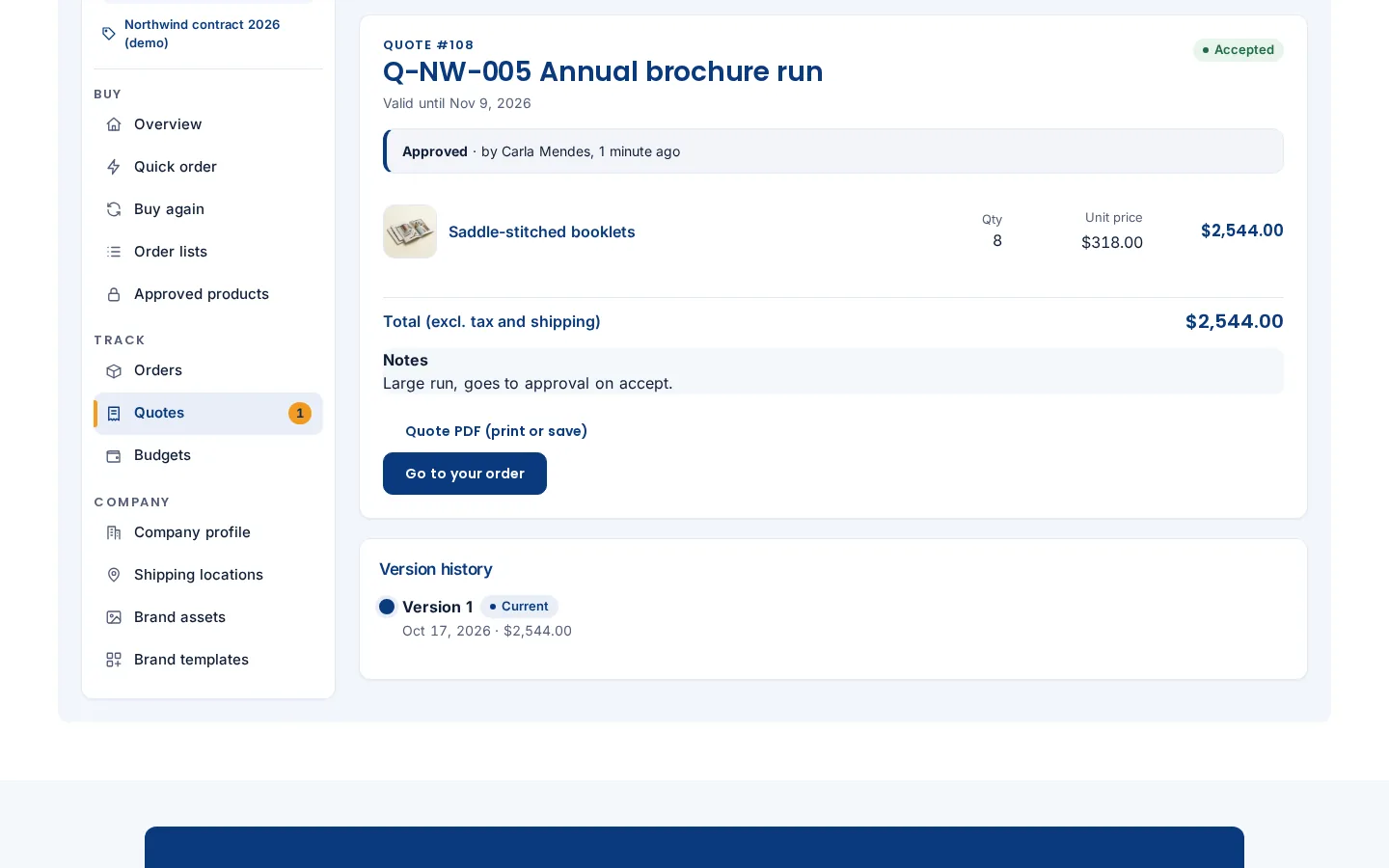Click the Version 1 timeline marker dot

[387, 607]
